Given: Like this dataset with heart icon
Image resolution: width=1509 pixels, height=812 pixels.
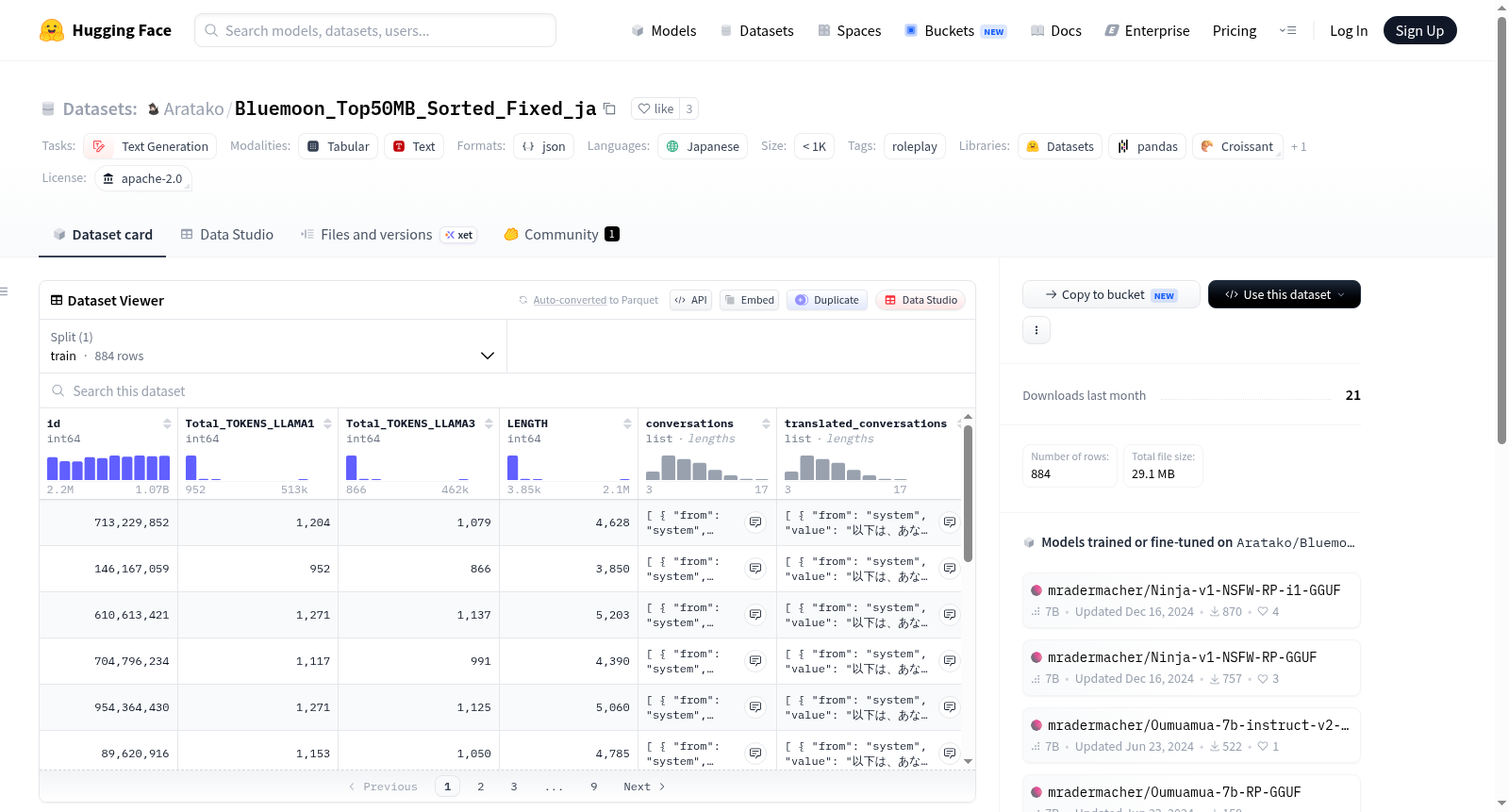Looking at the screenshot, I should [655, 108].
